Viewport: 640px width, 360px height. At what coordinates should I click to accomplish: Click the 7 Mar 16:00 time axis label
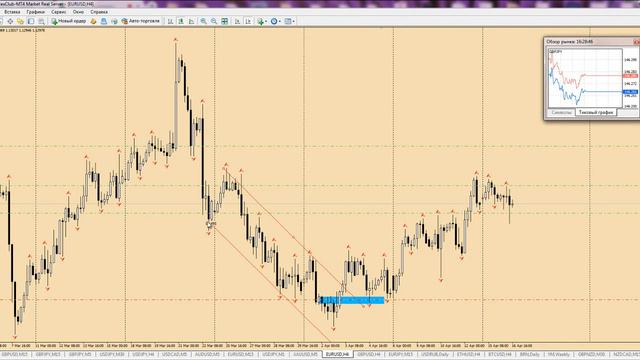click(21, 346)
